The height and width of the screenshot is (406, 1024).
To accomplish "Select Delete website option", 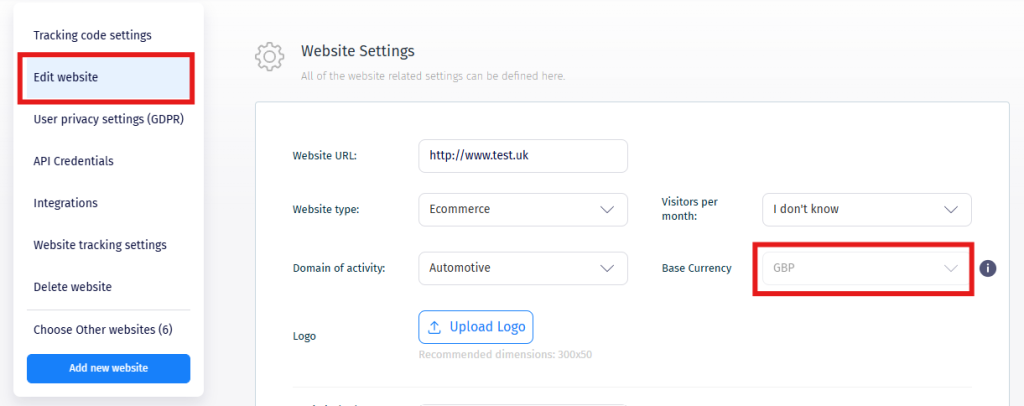I will 73,287.
